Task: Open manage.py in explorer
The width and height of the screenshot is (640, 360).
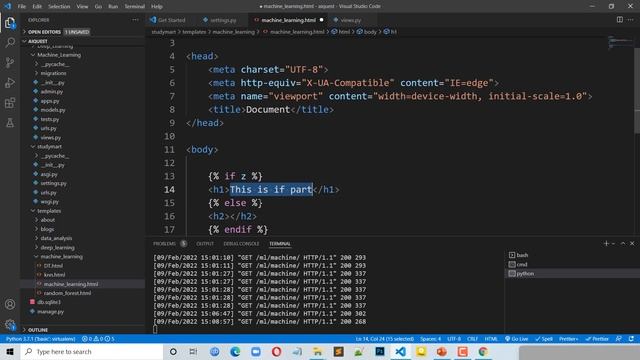Action: 51,311
